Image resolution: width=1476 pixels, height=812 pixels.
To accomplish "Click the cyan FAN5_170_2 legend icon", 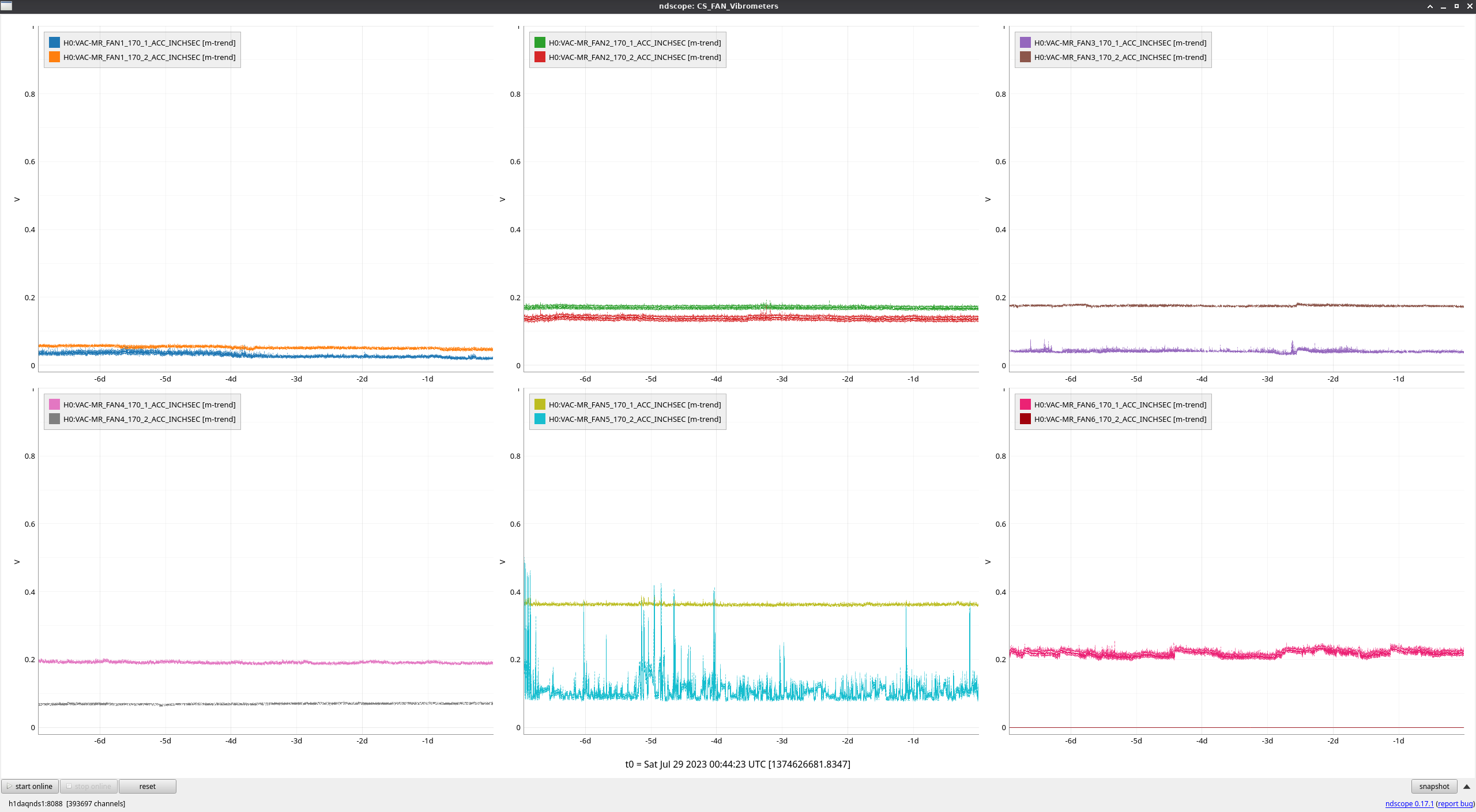I will pos(540,419).
